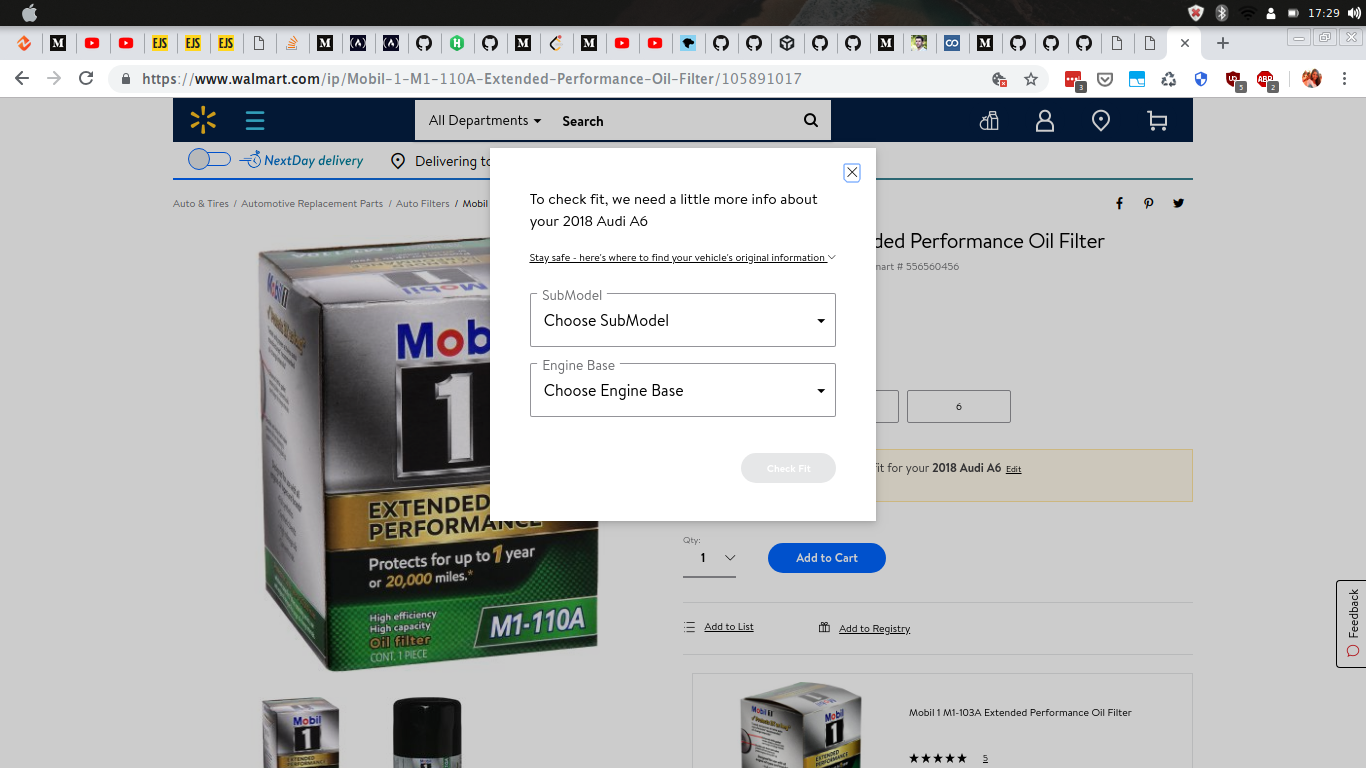
Task: Click the blocked cookies icon in address bar
Action: coord(999,79)
